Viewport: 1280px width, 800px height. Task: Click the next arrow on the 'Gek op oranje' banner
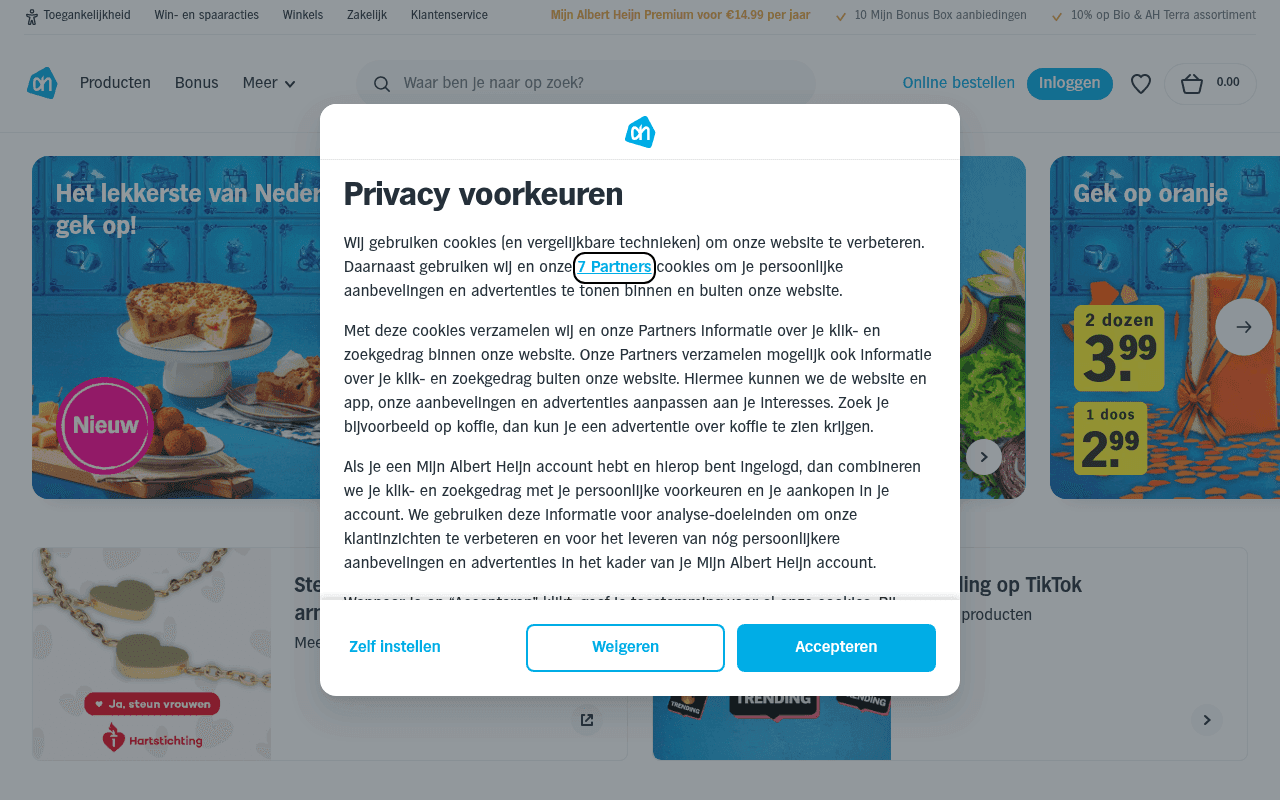click(x=1243, y=327)
